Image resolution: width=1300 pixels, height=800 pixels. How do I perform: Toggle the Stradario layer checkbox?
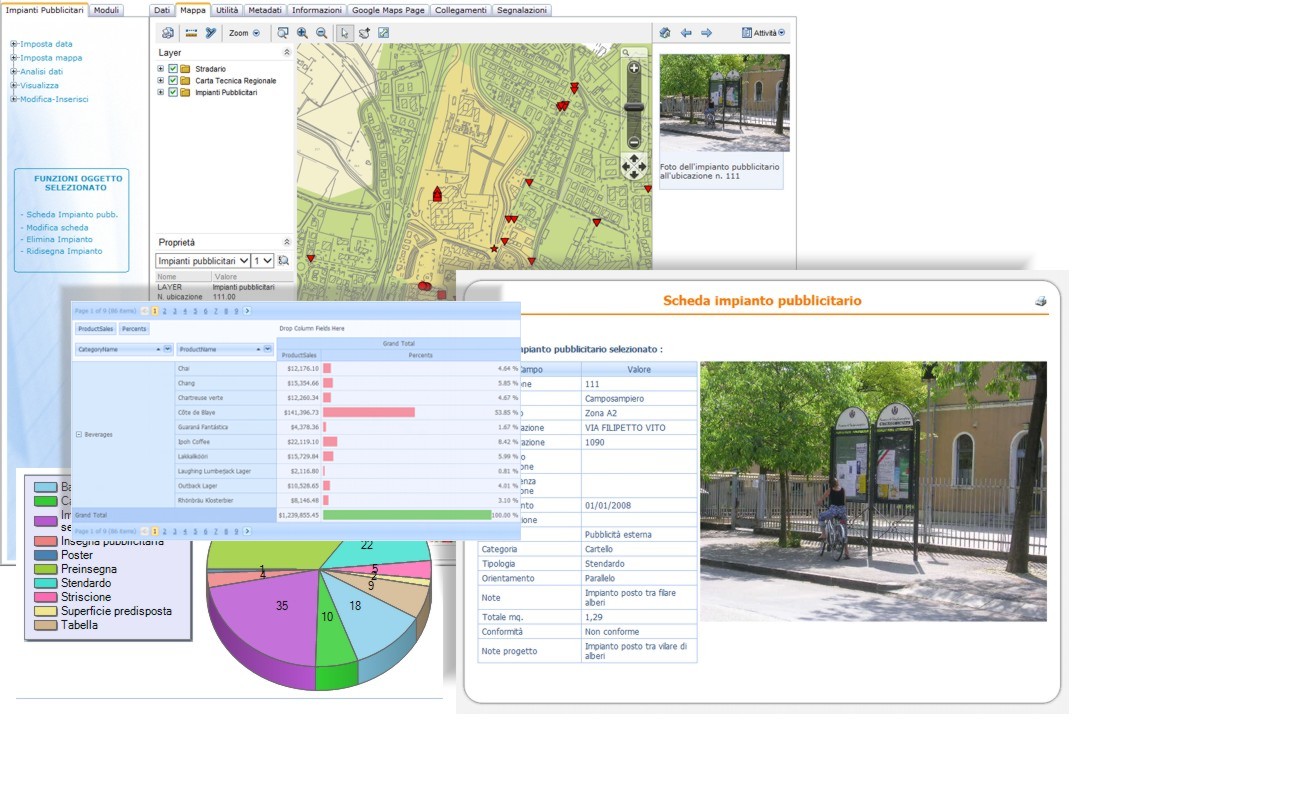173,69
